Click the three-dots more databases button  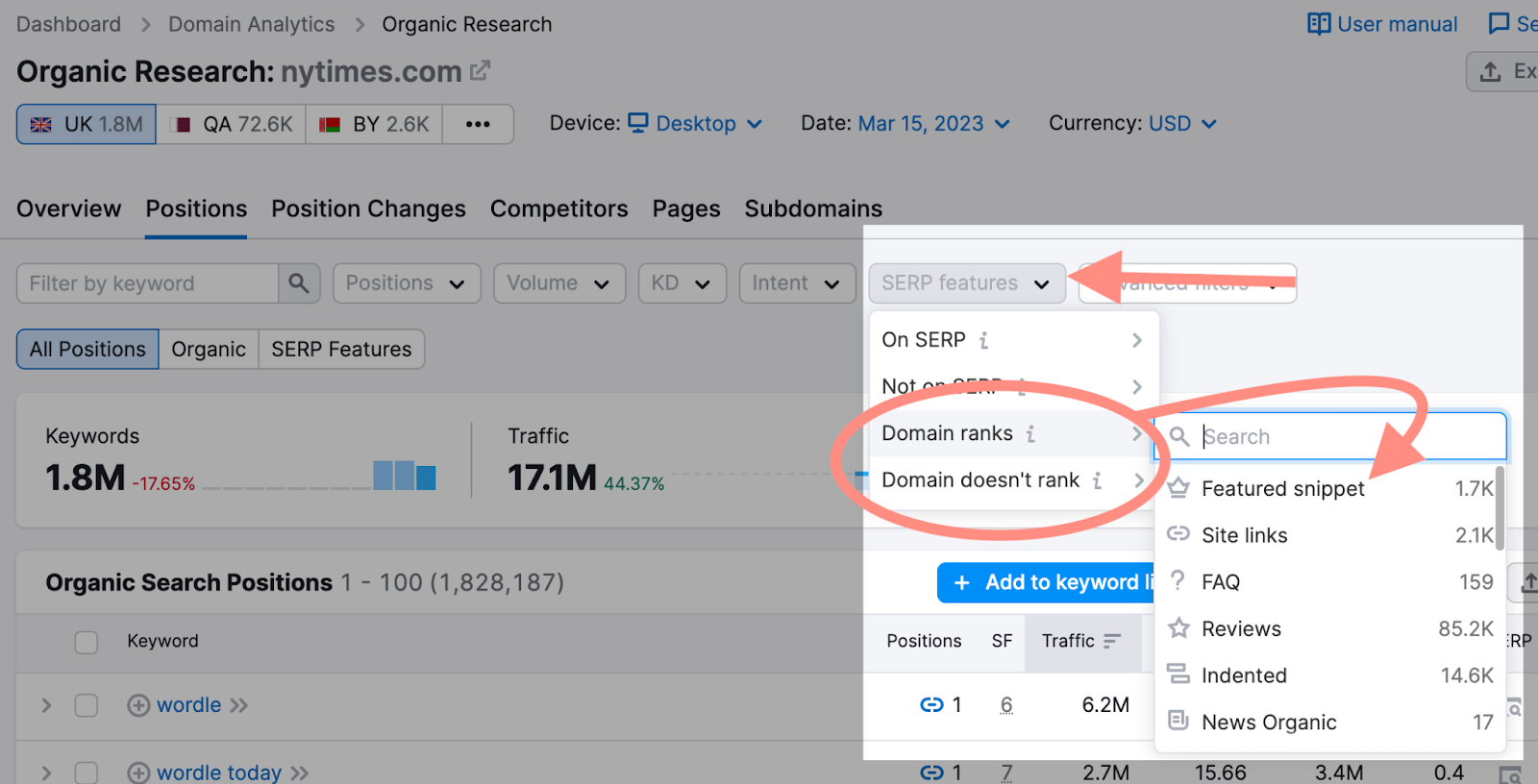(478, 124)
